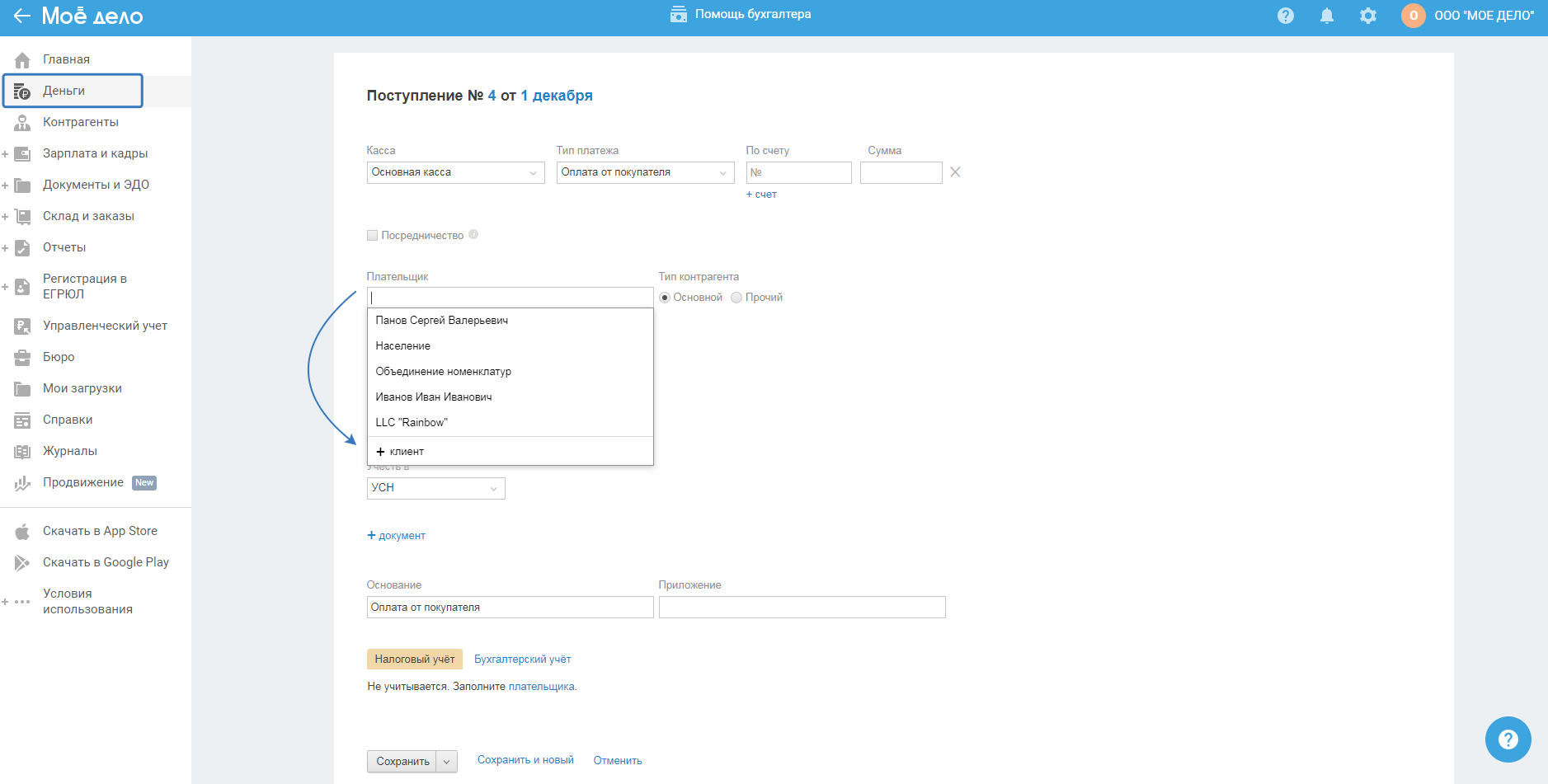Click the Контрагенты sidebar icon
1548x784 pixels.
(x=22, y=122)
